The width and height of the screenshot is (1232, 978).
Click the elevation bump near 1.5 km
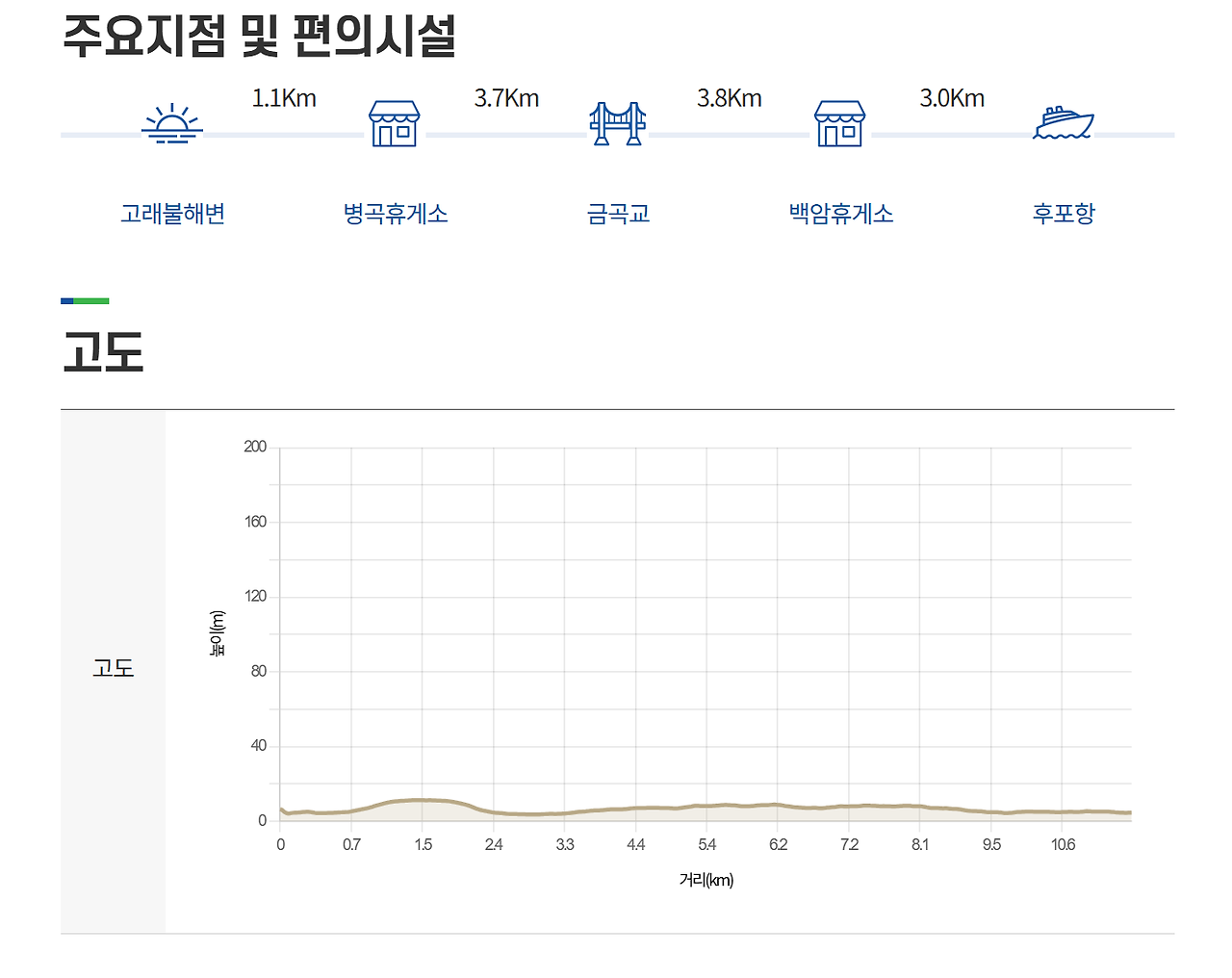point(422,800)
